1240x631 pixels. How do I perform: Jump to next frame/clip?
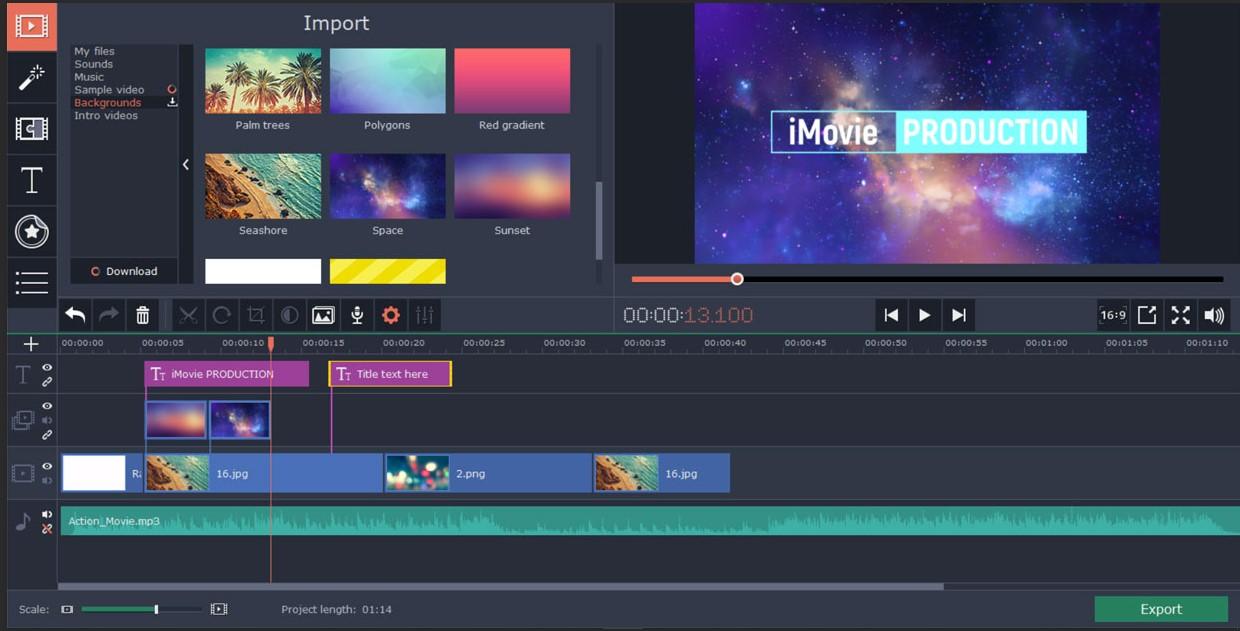(x=959, y=315)
